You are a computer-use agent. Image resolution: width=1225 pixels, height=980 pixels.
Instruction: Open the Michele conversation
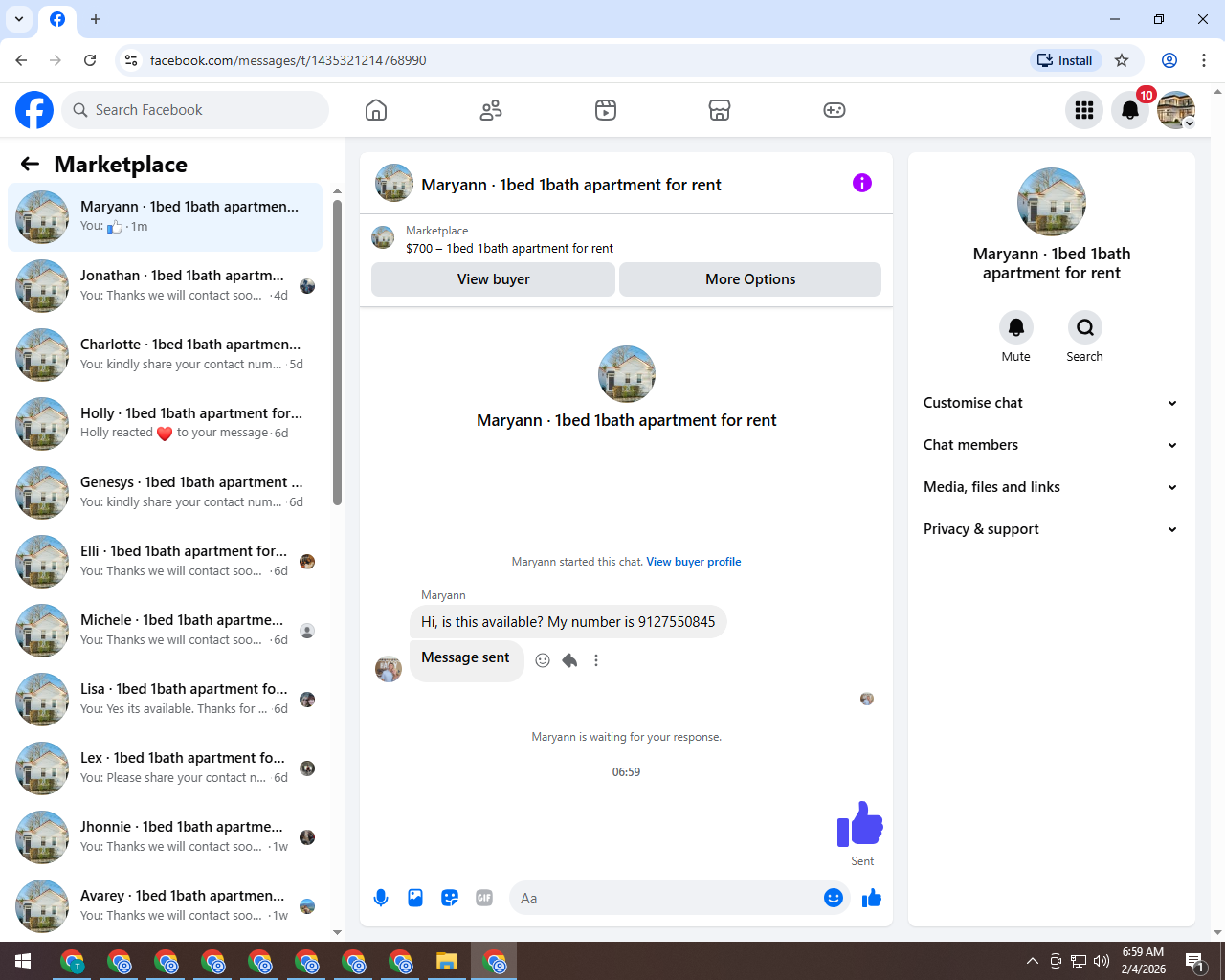(x=166, y=631)
